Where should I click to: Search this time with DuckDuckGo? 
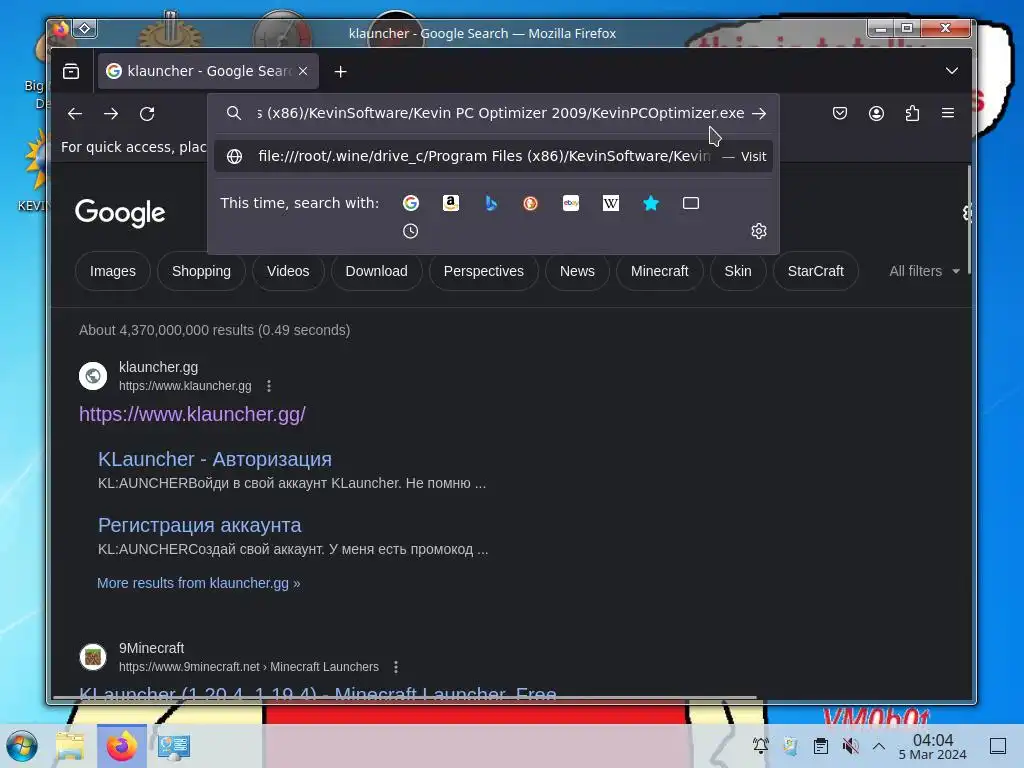[530, 203]
